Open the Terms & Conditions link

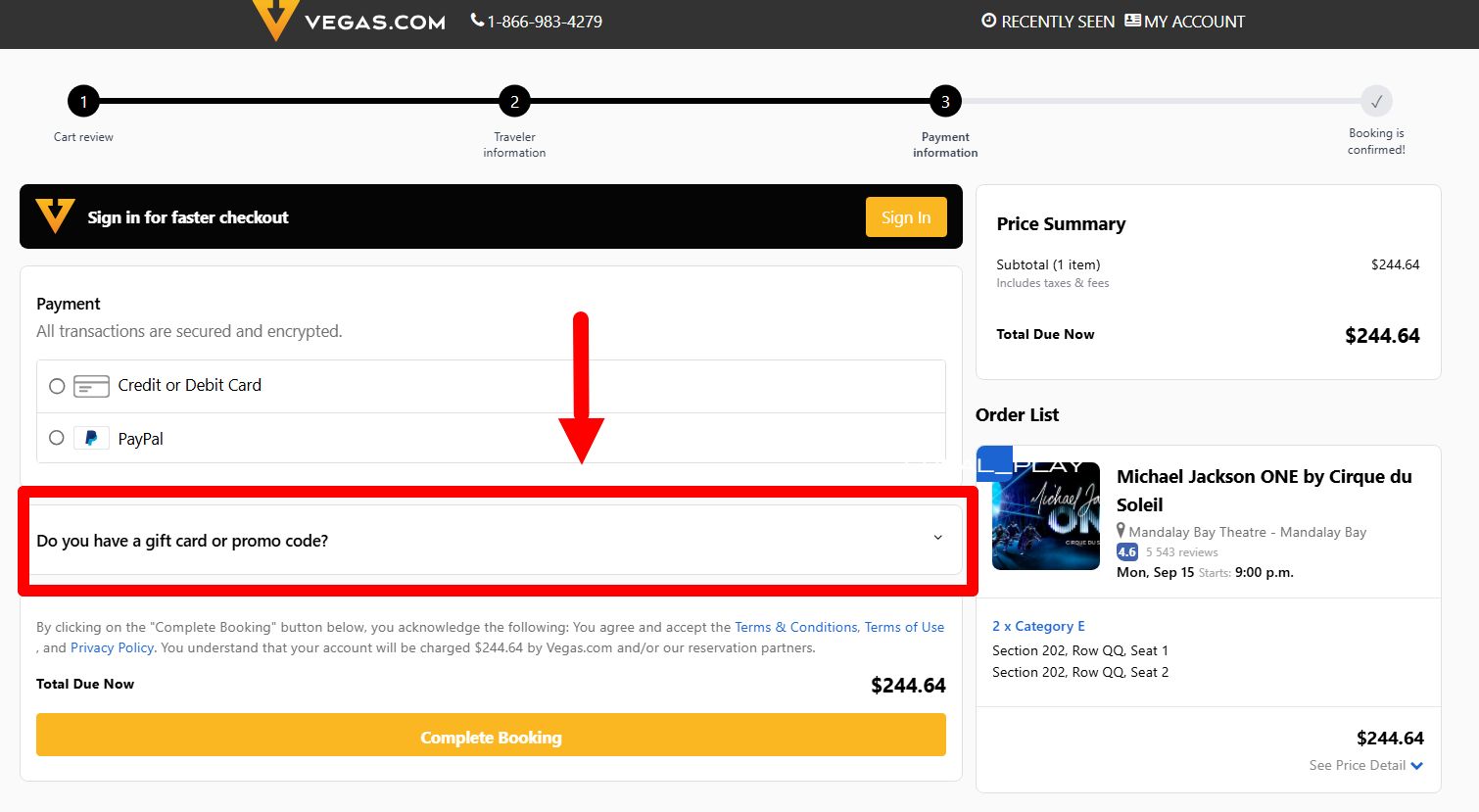click(795, 627)
